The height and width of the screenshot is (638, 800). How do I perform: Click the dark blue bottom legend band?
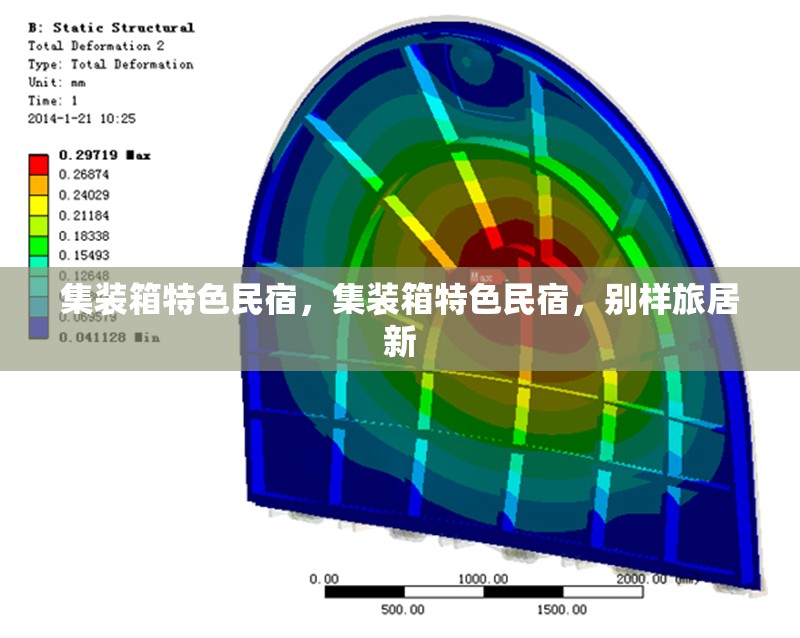(x=38, y=327)
